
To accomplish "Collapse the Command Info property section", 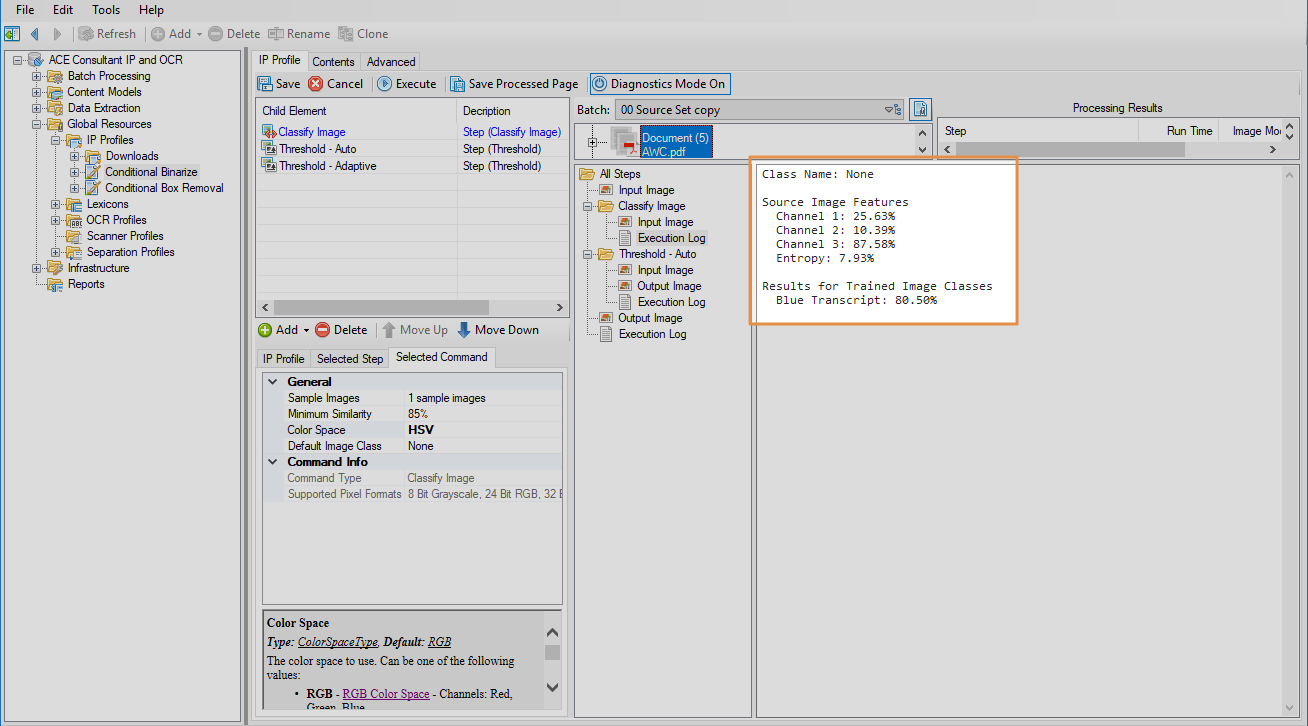I will (x=272, y=462).
